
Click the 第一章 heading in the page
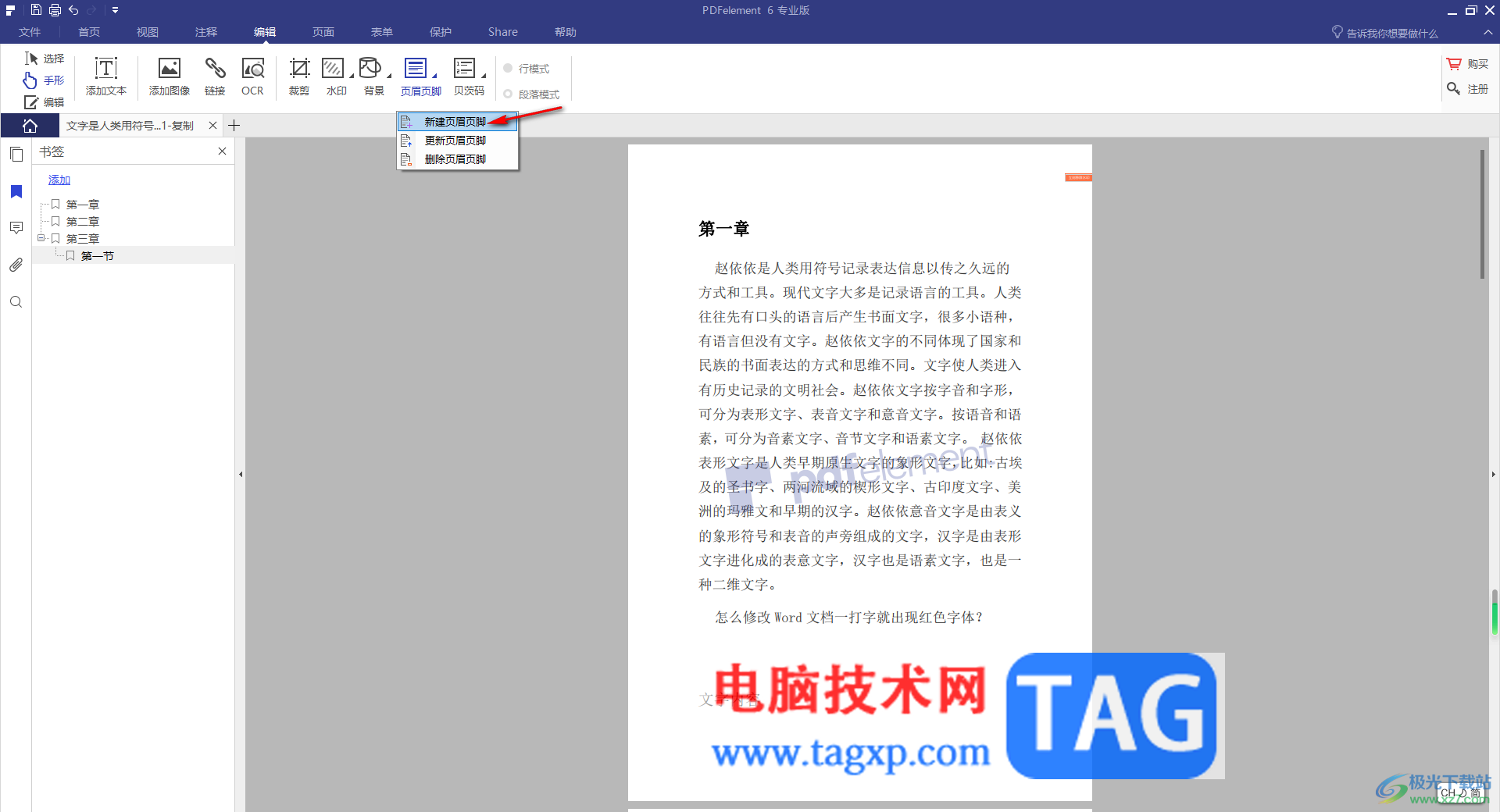pos(723,229)
